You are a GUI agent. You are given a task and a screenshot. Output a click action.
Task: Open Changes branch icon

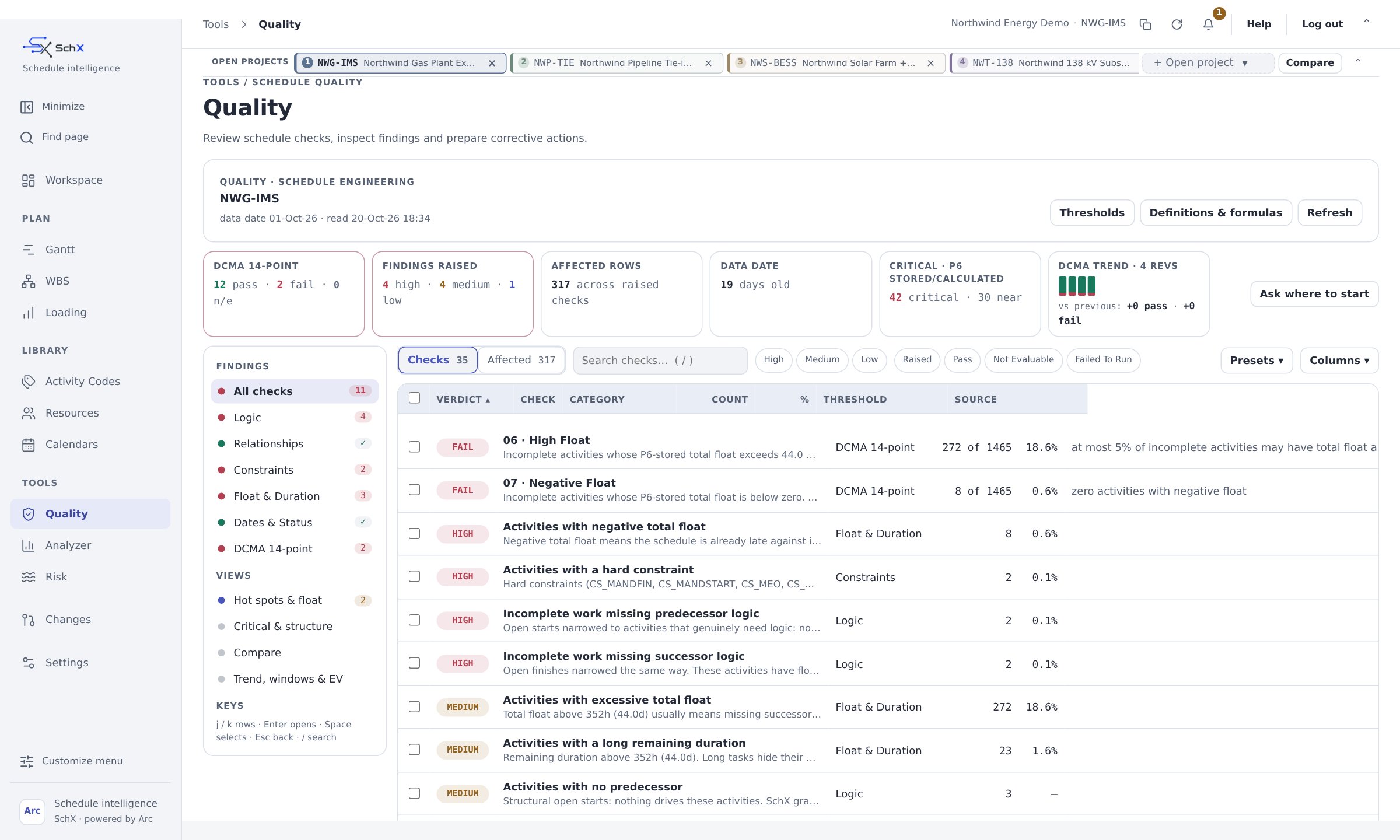pos(28,619)
